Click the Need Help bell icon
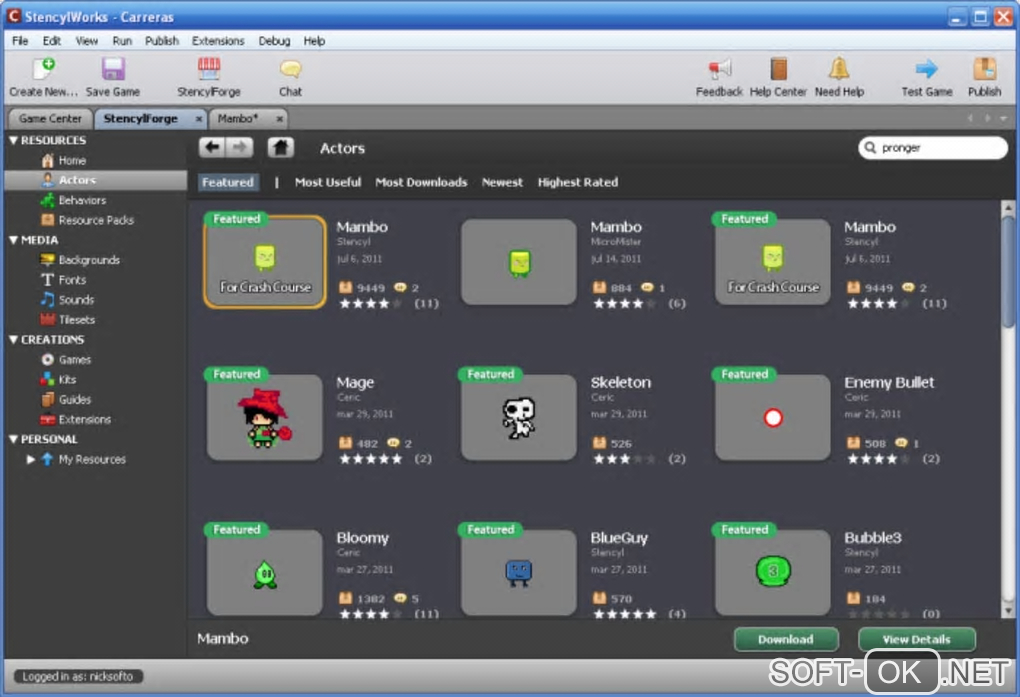This screenshot has width=1020, height=697. pos(839,69)
